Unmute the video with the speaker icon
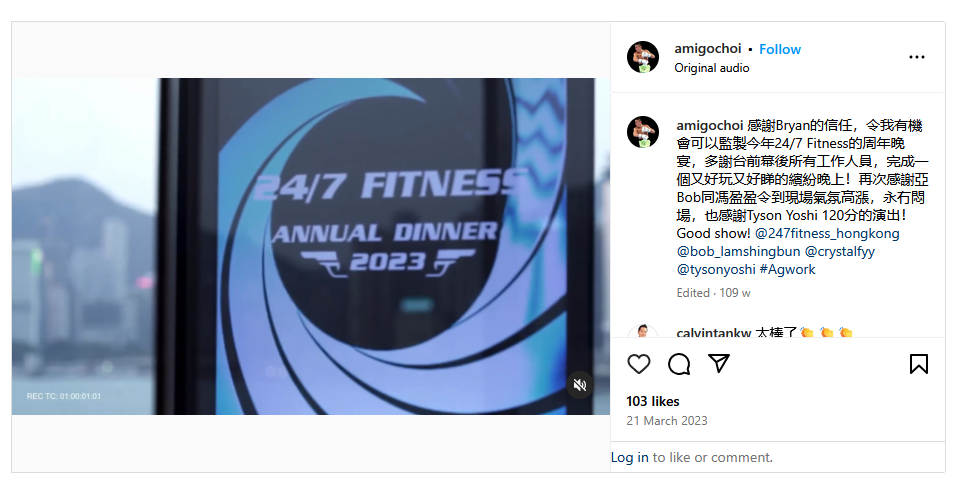Screen dimensions: 953x483 click(580, 385)
